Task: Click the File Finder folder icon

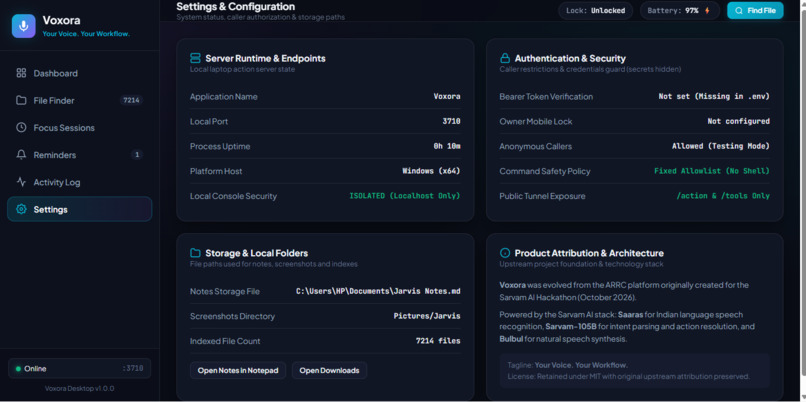Action: point(21,100)
